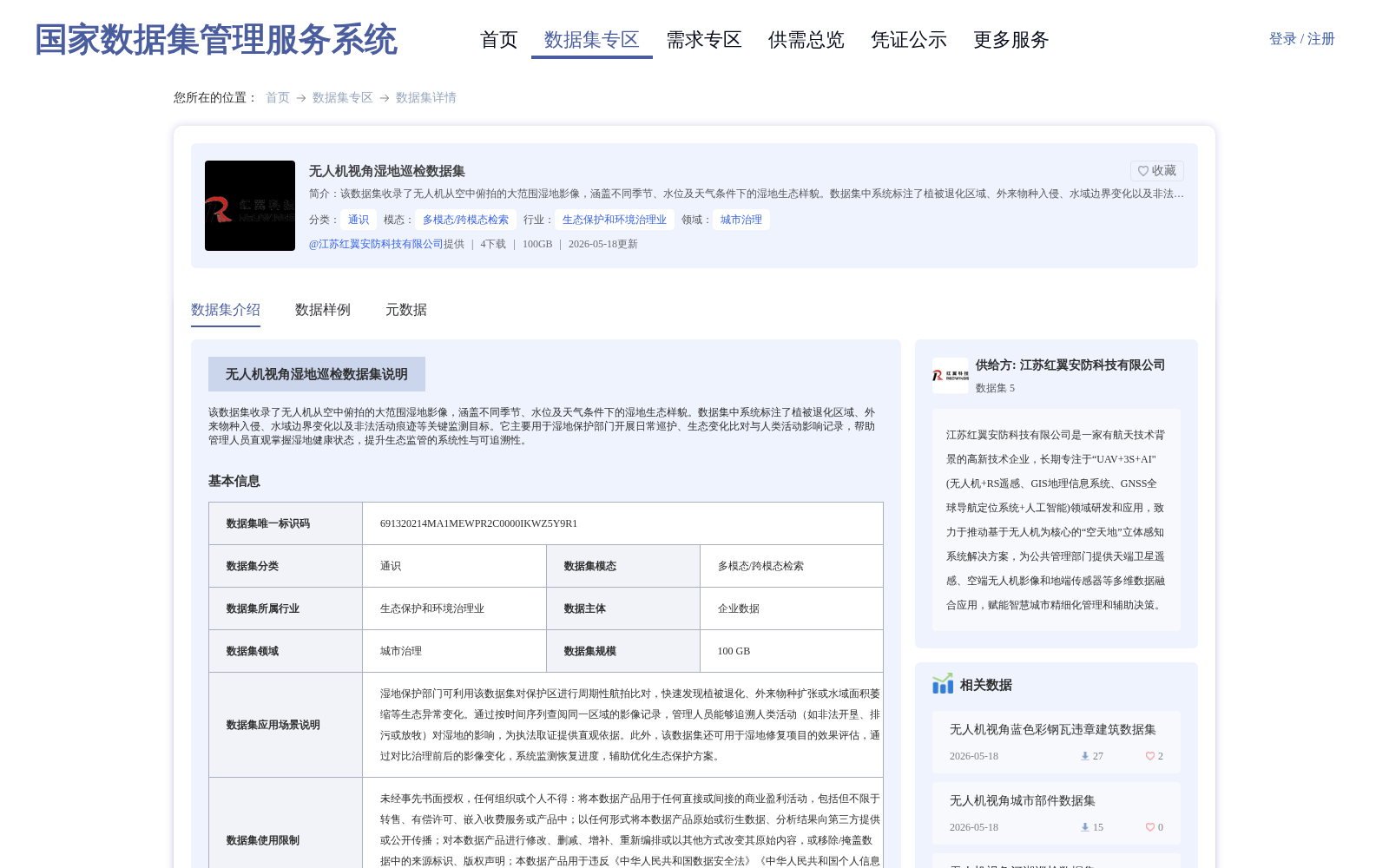
Task: Click the identifier code 691320214MA1MEWPR2C0000IKWZ5Y9R1
Action: pos(478,523)
